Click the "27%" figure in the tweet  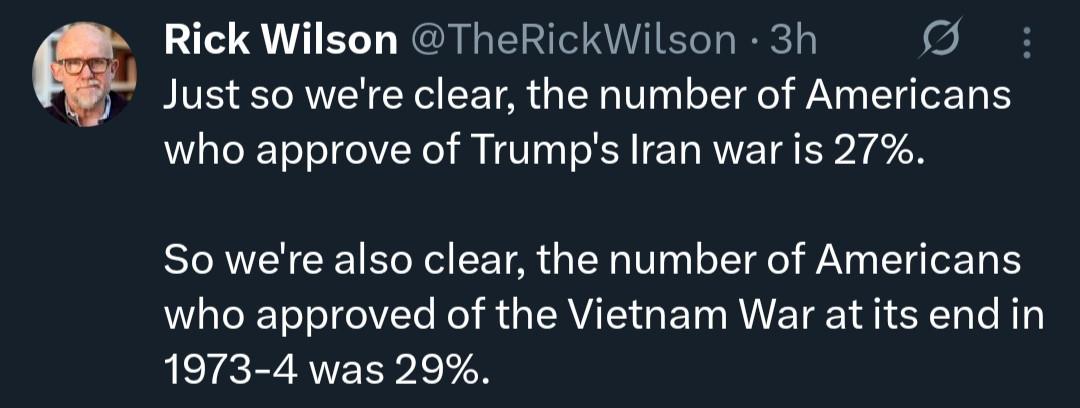[x=872, y=150]
